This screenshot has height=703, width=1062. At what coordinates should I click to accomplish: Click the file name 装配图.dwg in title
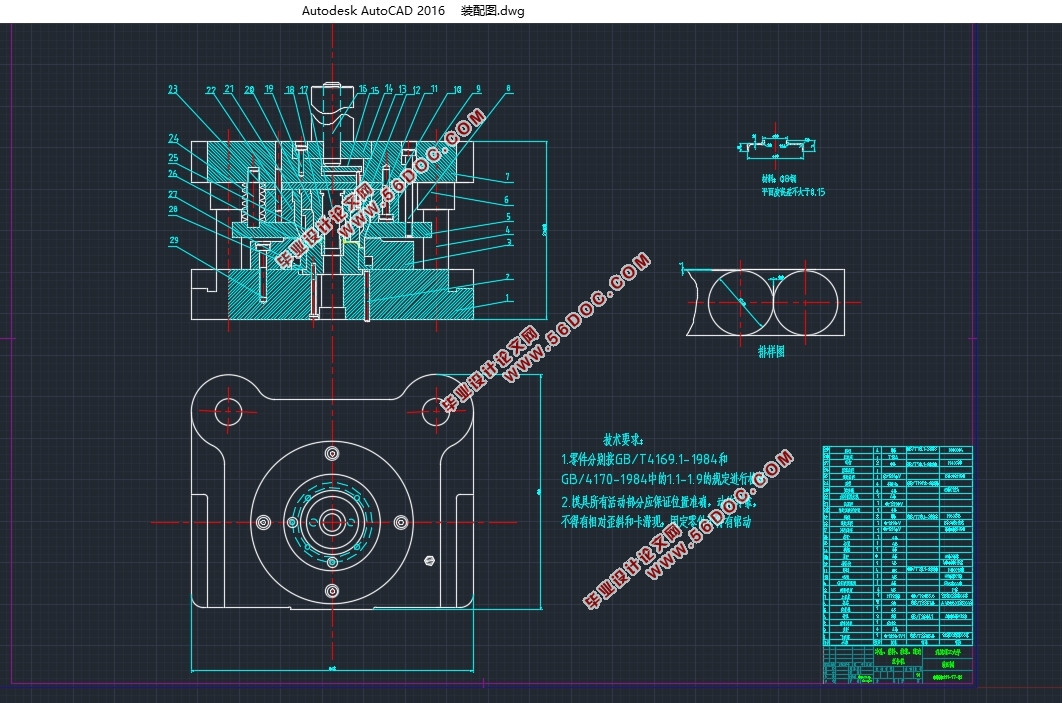coord(492,11)
